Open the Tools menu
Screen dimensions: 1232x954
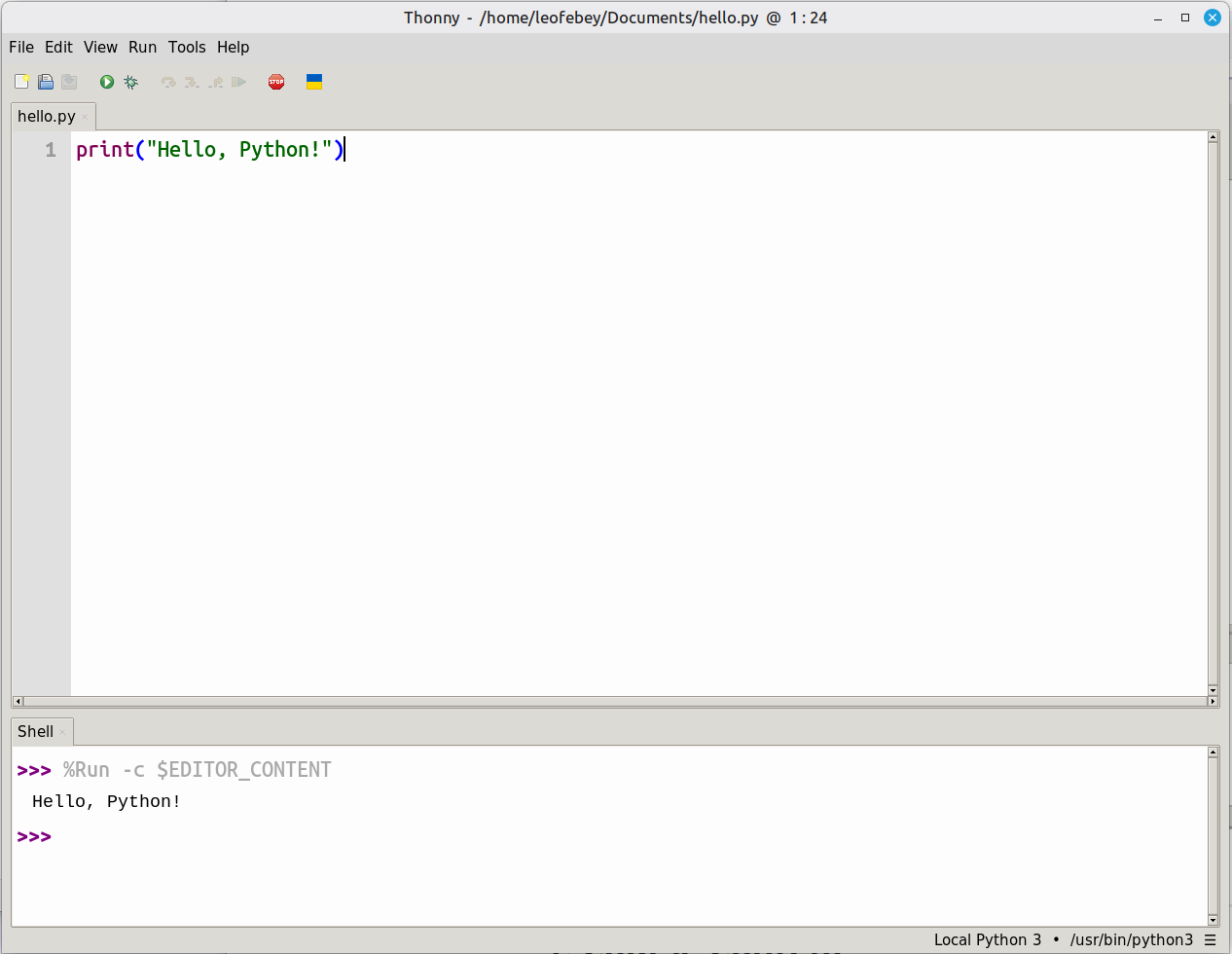187,47
